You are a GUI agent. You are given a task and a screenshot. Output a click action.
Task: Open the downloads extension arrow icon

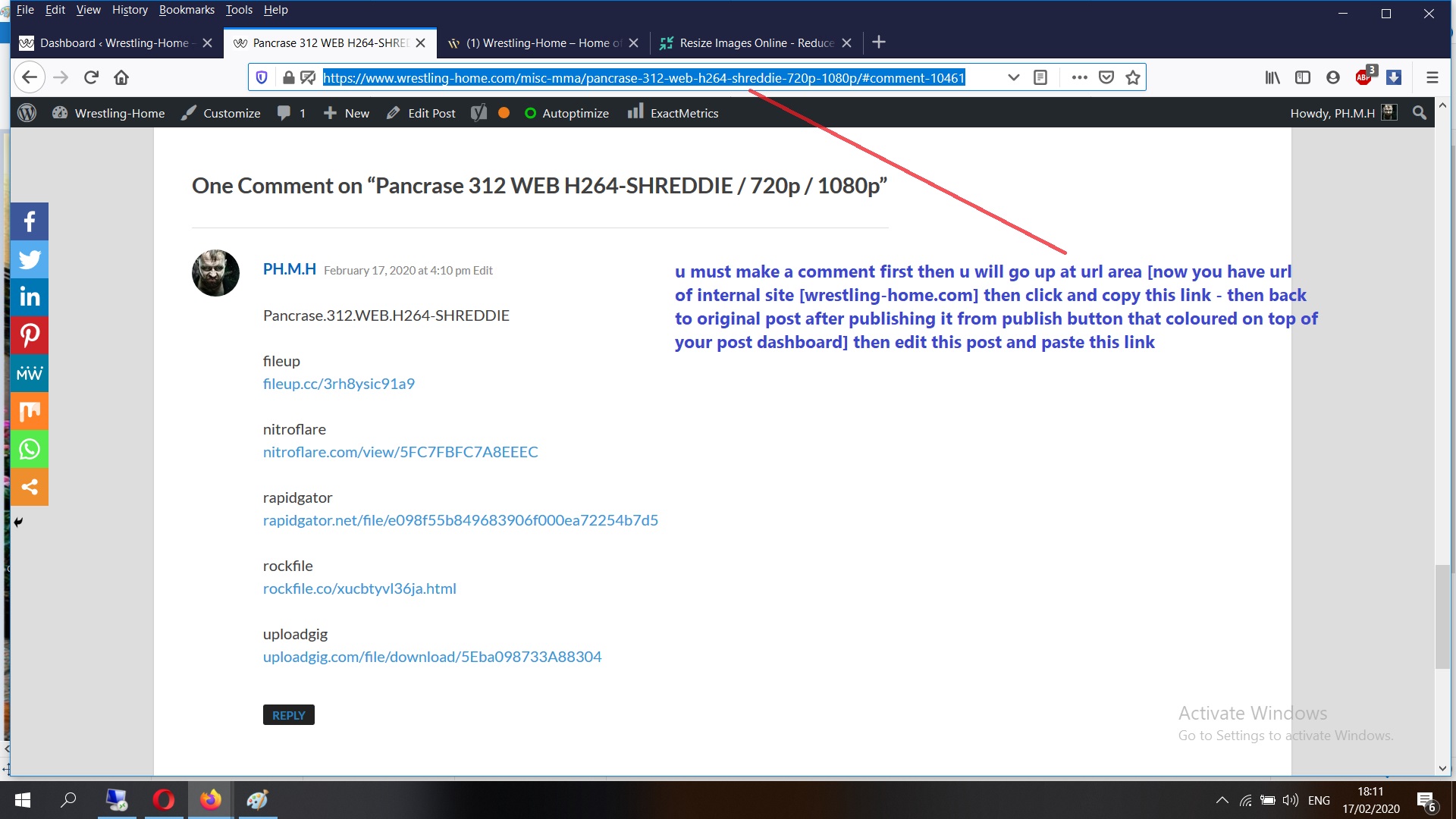(1394, 77)
